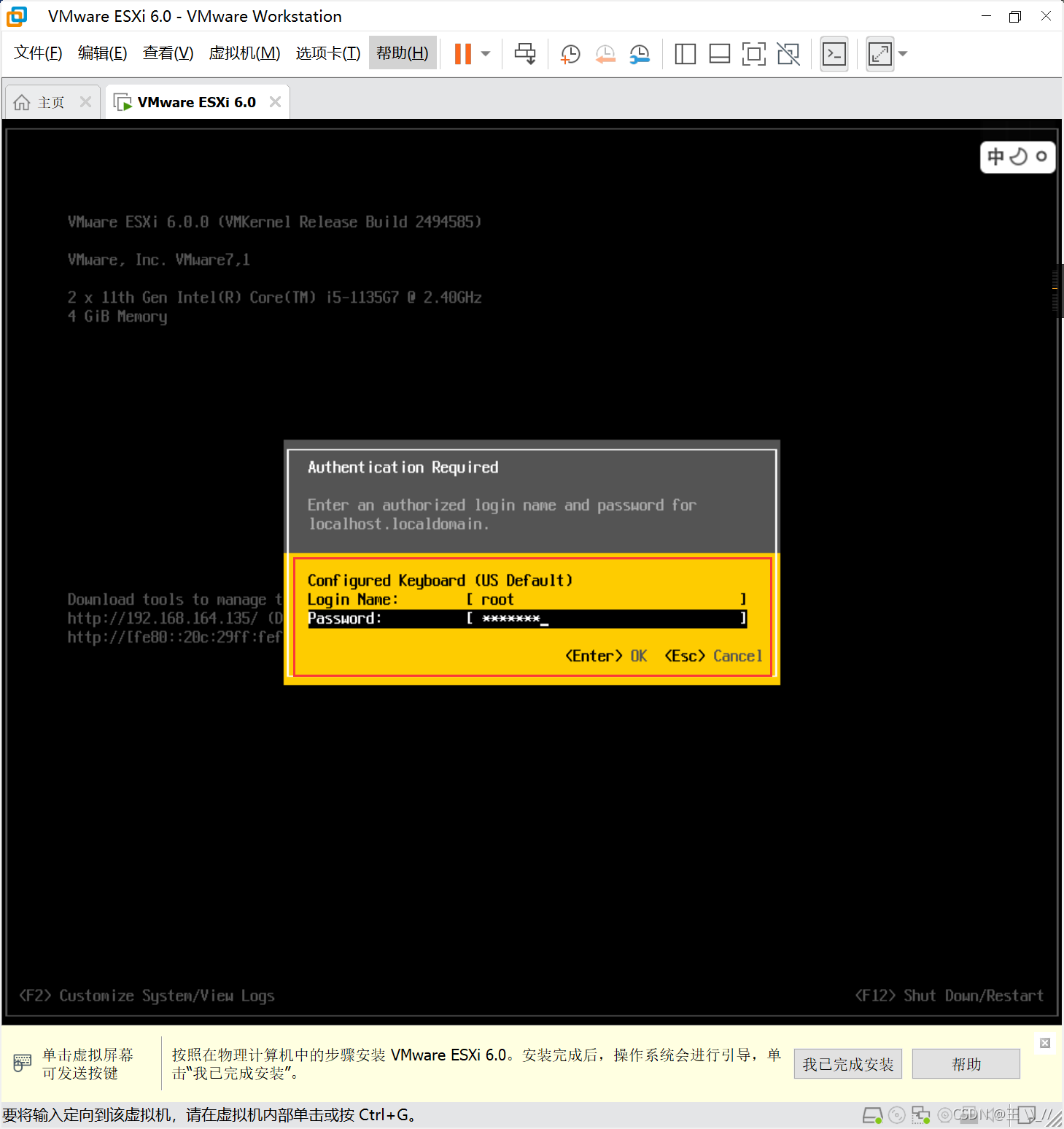Viewport: 1064px width, 1129px height.
Task: Click the Authentication Required heading
Action: [403, 467]
